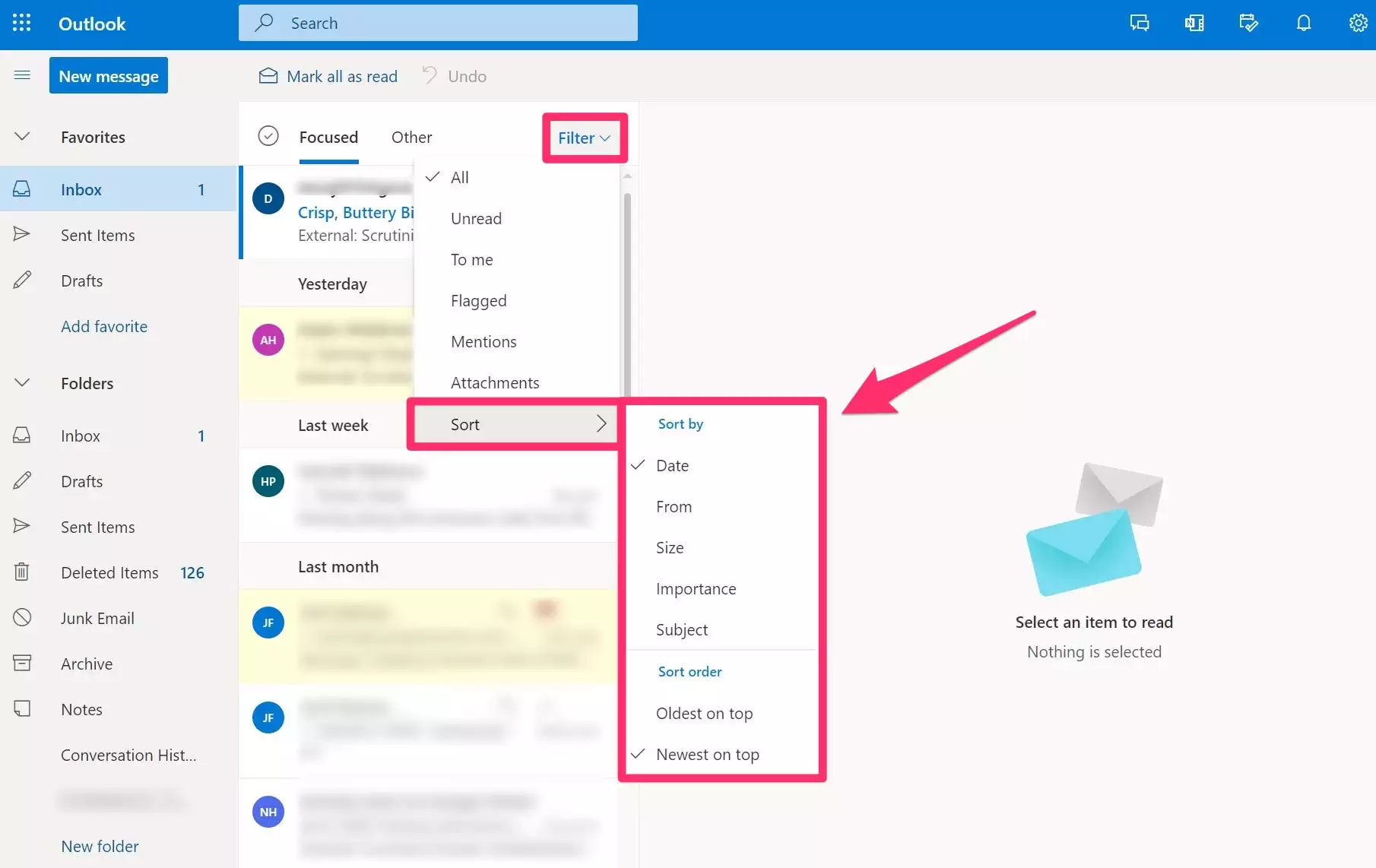1376x868 pixels.
Task: Select the Unread filter option
Action: point(476,218)
